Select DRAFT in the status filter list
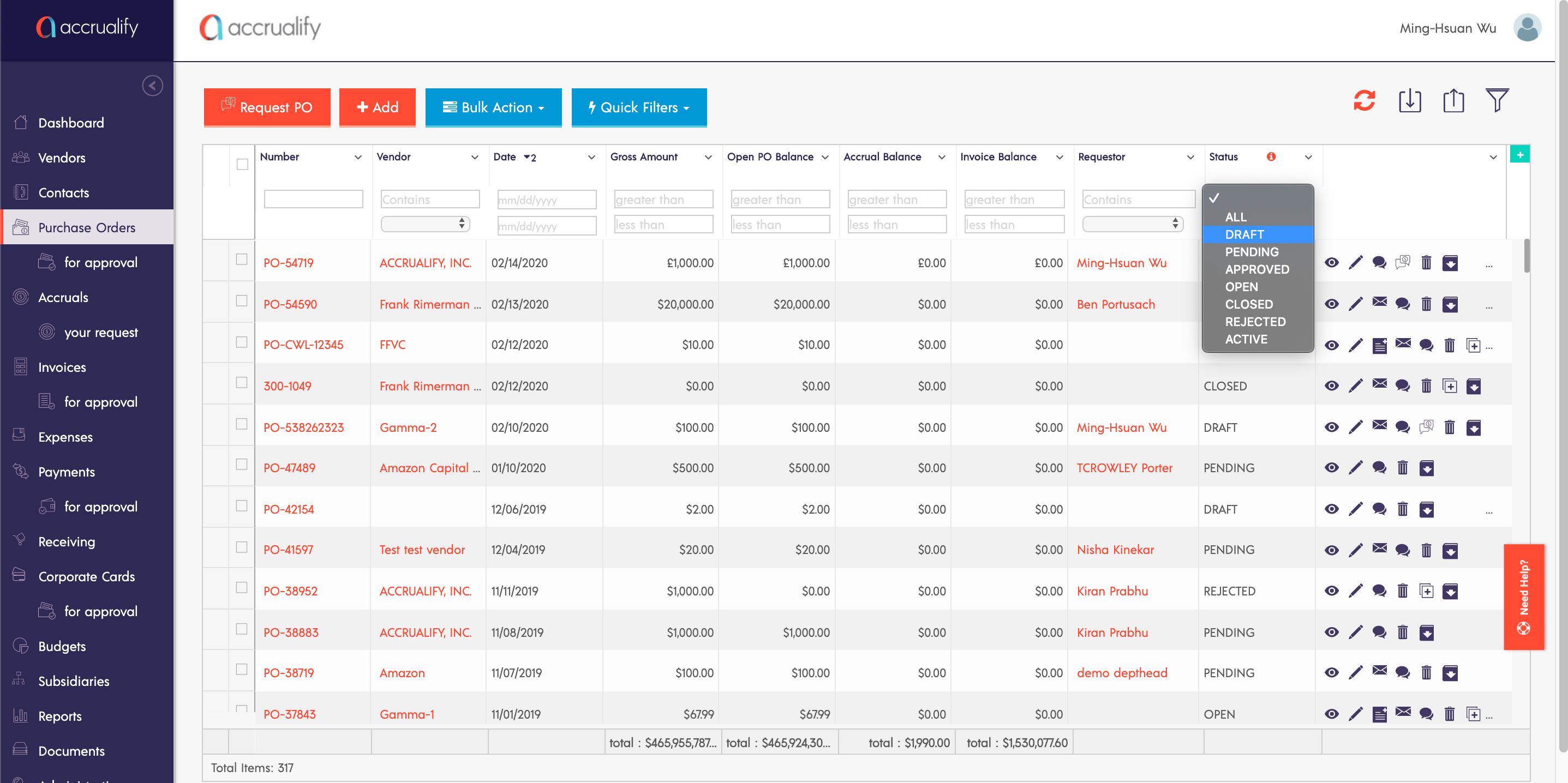 point(1244,234)
